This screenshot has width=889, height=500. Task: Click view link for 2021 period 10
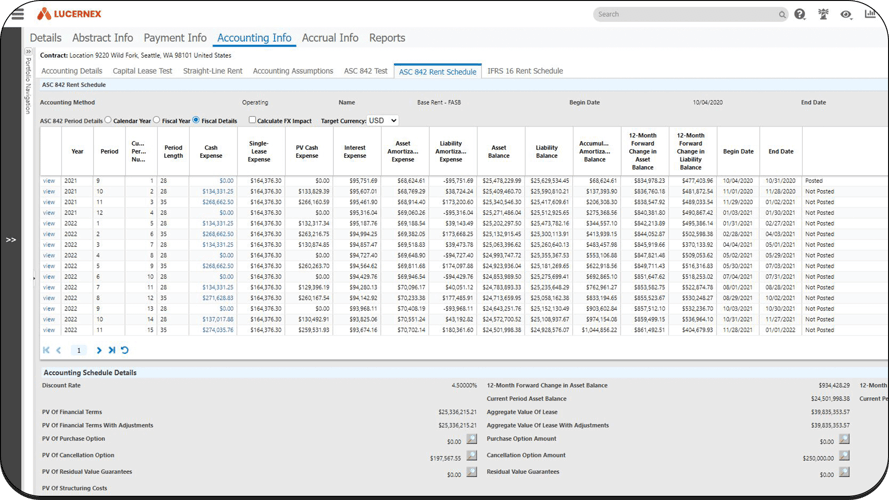(x=49, y=192)
